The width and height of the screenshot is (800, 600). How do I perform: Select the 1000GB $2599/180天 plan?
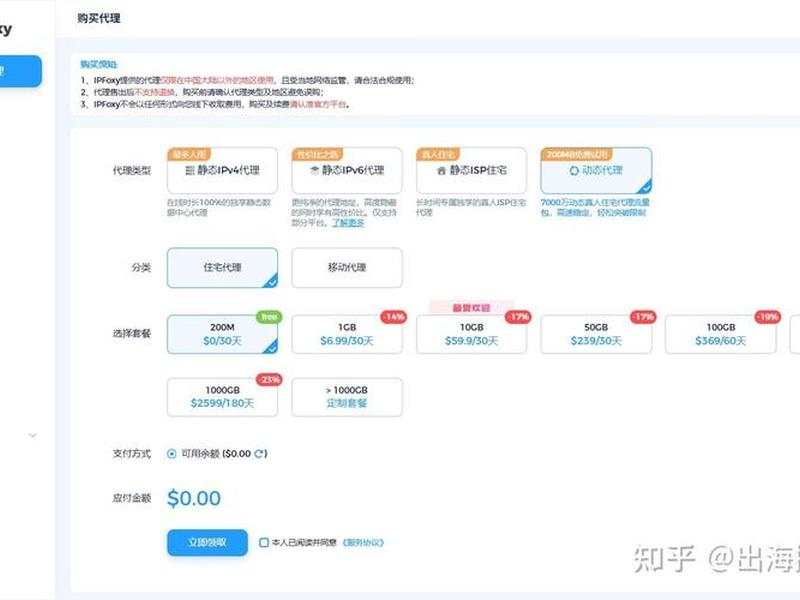(222, 397)
